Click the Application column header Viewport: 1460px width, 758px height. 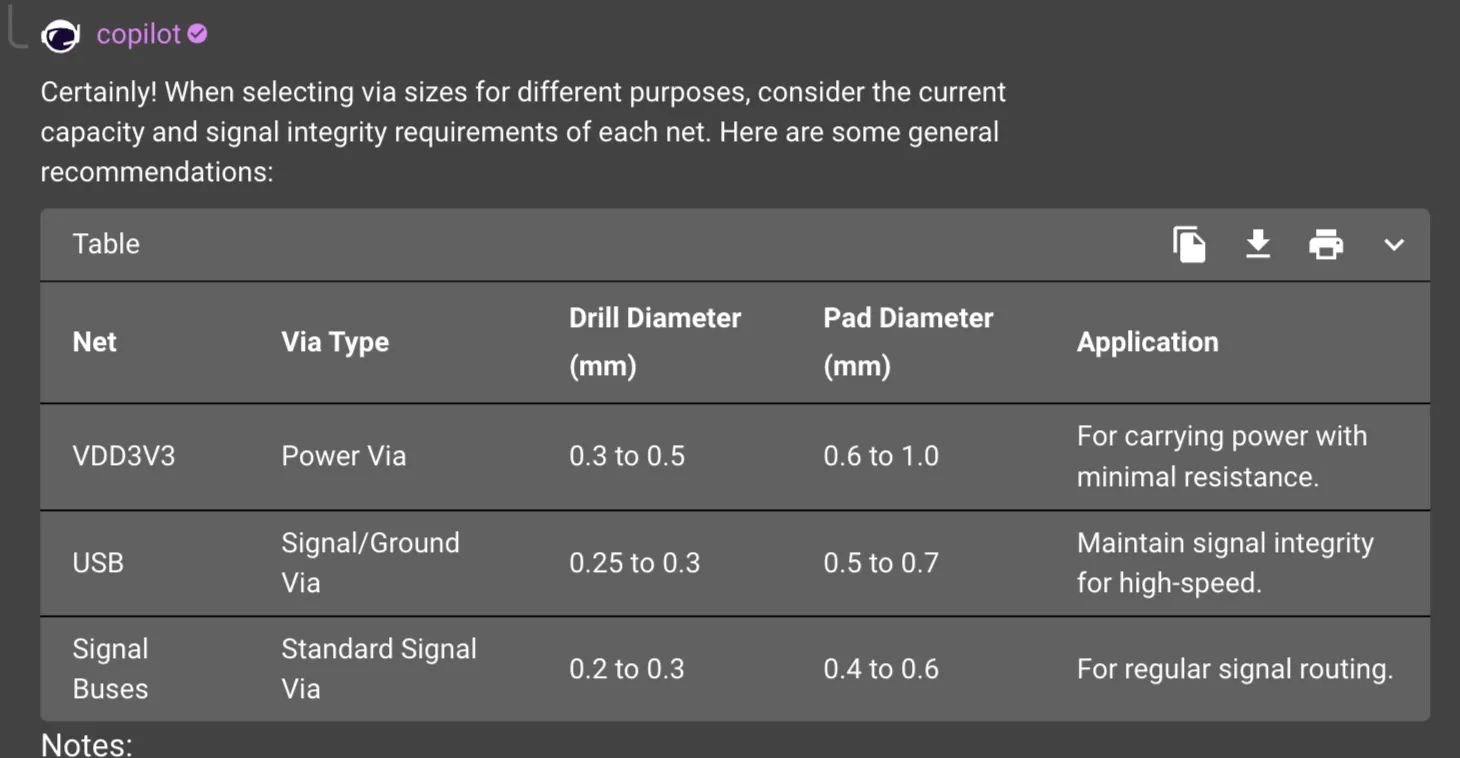(1147, 342)
